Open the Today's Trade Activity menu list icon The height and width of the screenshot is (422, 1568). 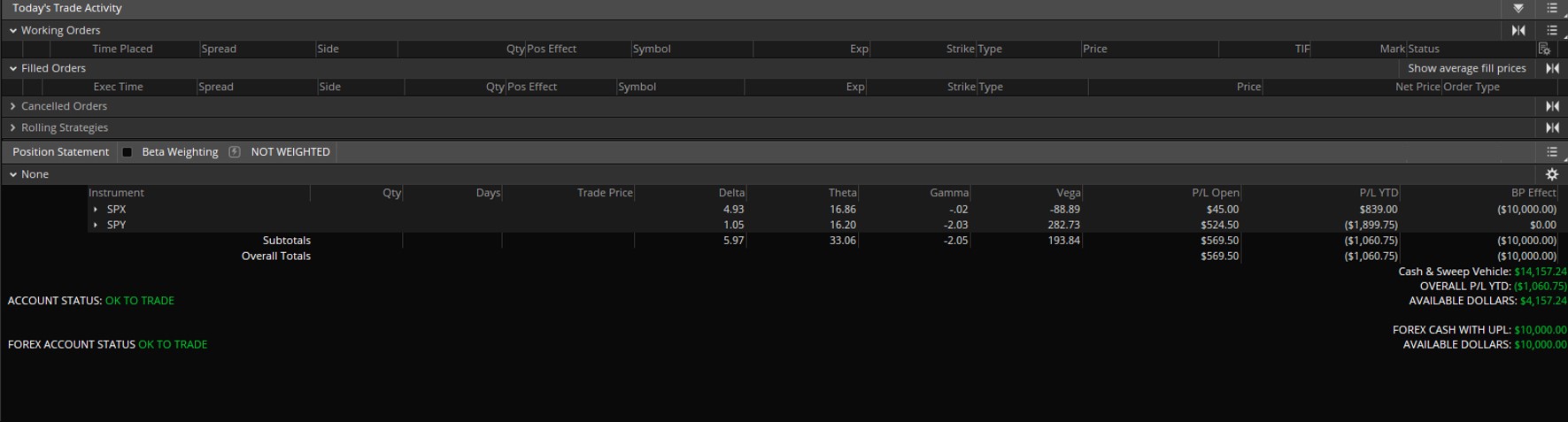(x=1552, y=8)
